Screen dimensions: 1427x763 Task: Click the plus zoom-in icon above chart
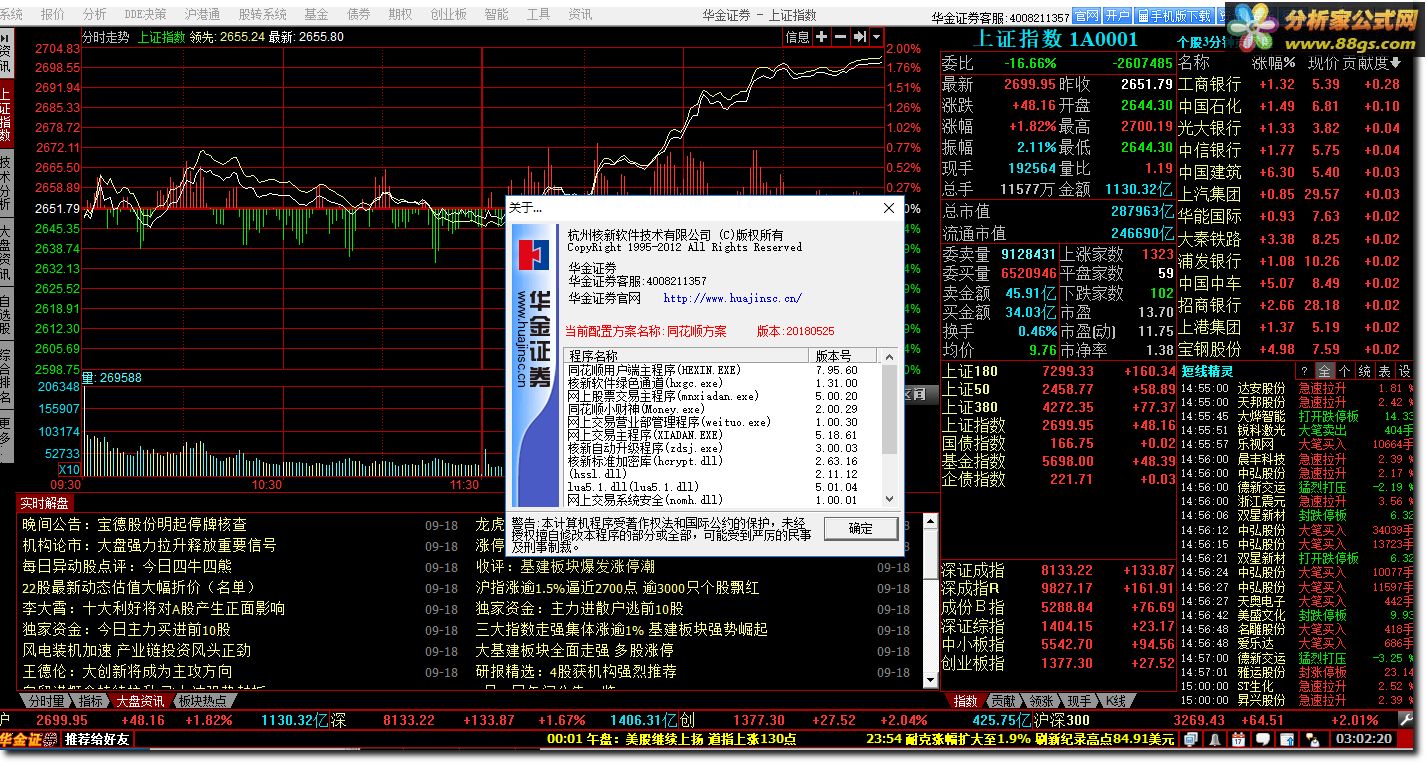[x=821, y=37]
